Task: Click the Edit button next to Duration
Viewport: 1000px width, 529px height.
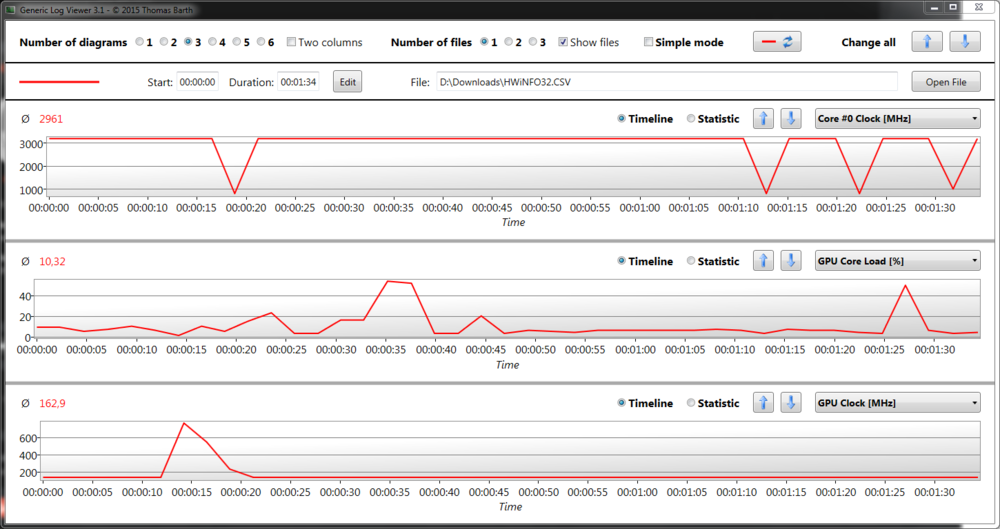Action: pyautogui.click(x=347, y=82)
